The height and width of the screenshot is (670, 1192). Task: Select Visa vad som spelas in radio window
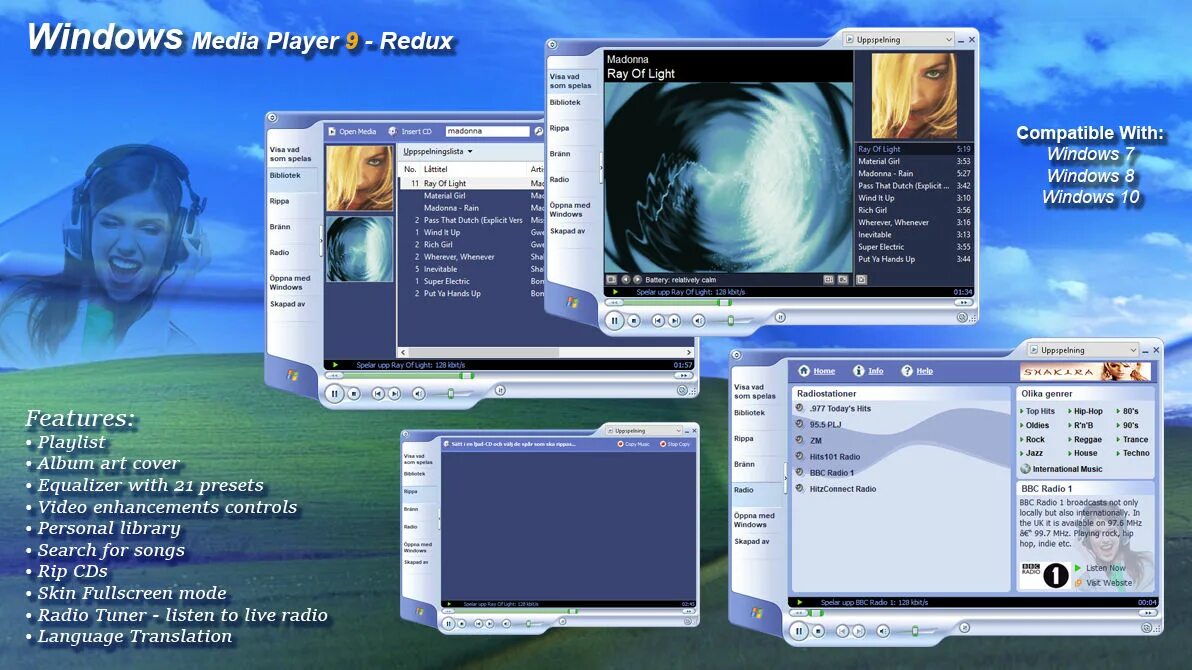(754, 392)
